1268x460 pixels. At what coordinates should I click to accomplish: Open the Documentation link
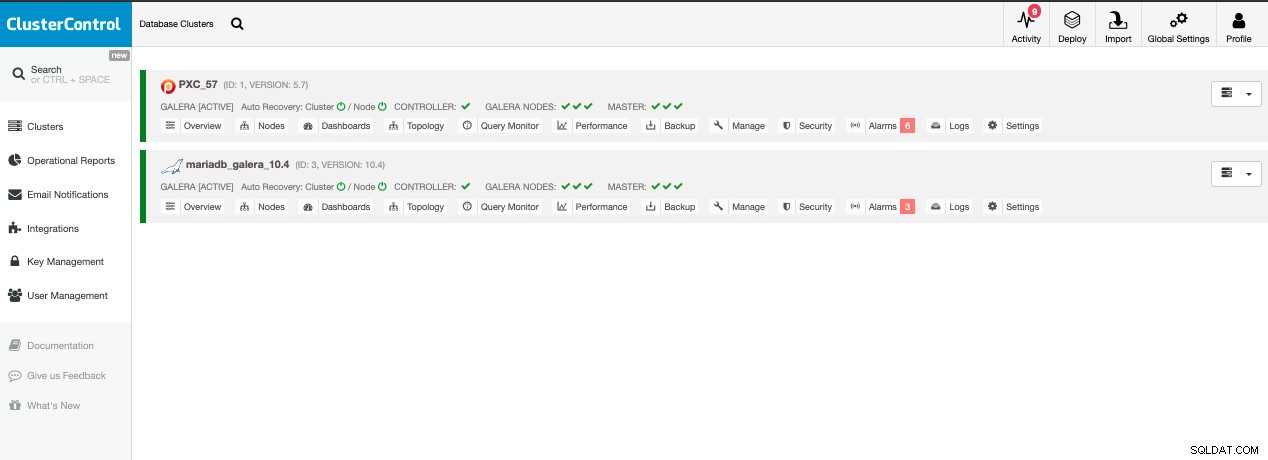tap(51, 346)
